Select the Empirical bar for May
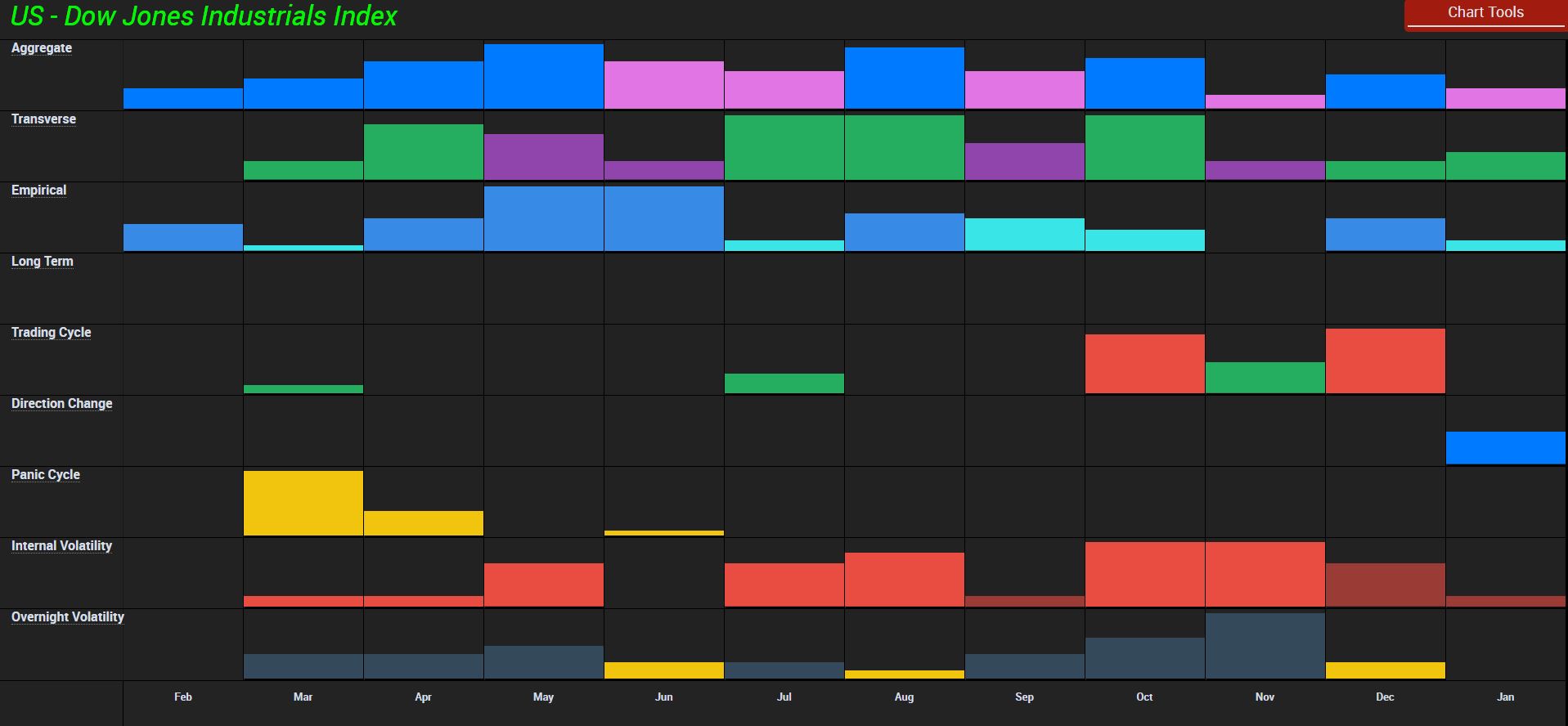The width and height of the screenshot is (1568, 726). click(x=544, y=218)
